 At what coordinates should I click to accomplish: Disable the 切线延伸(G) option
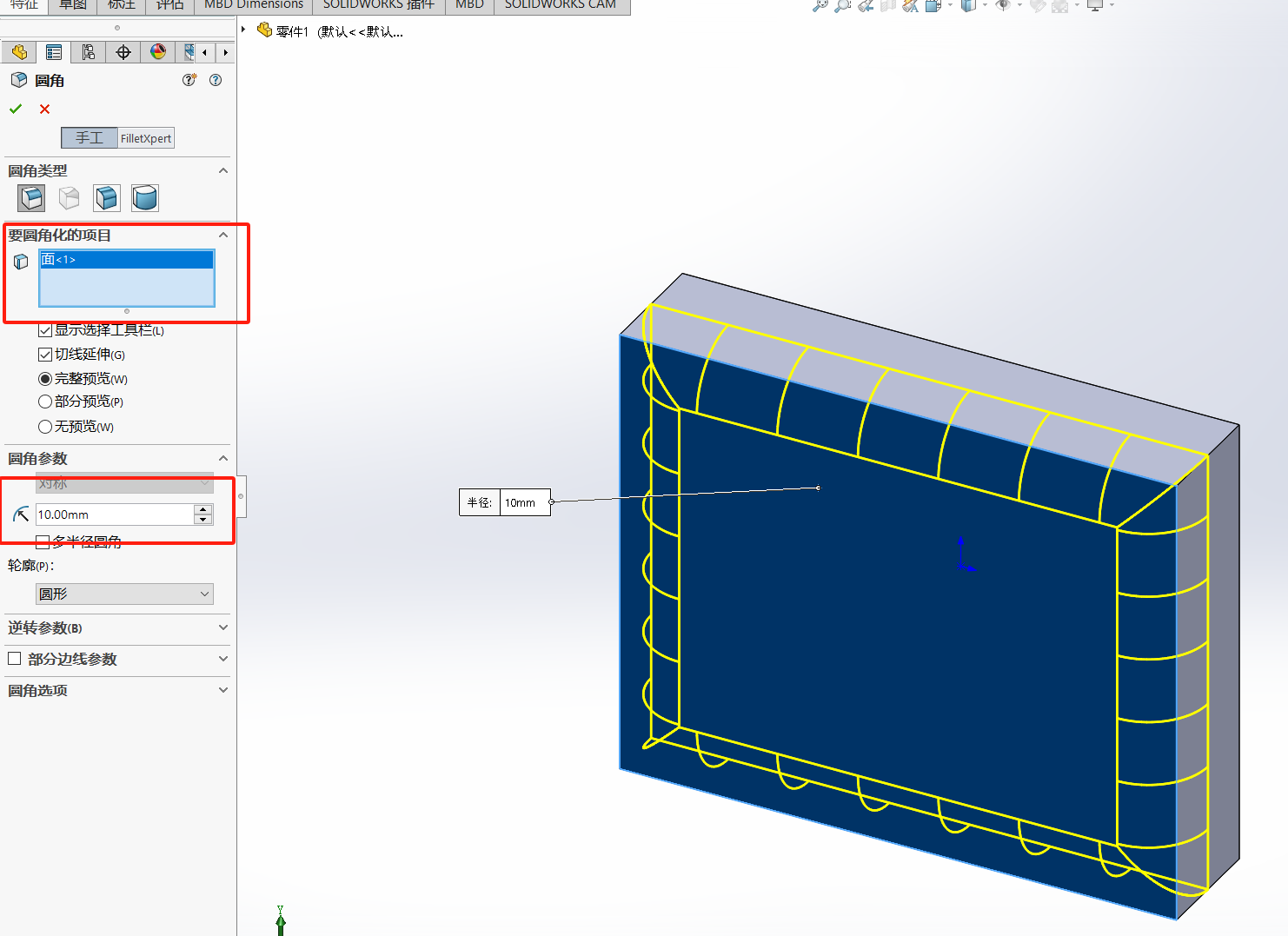click(x=44, y=354)
